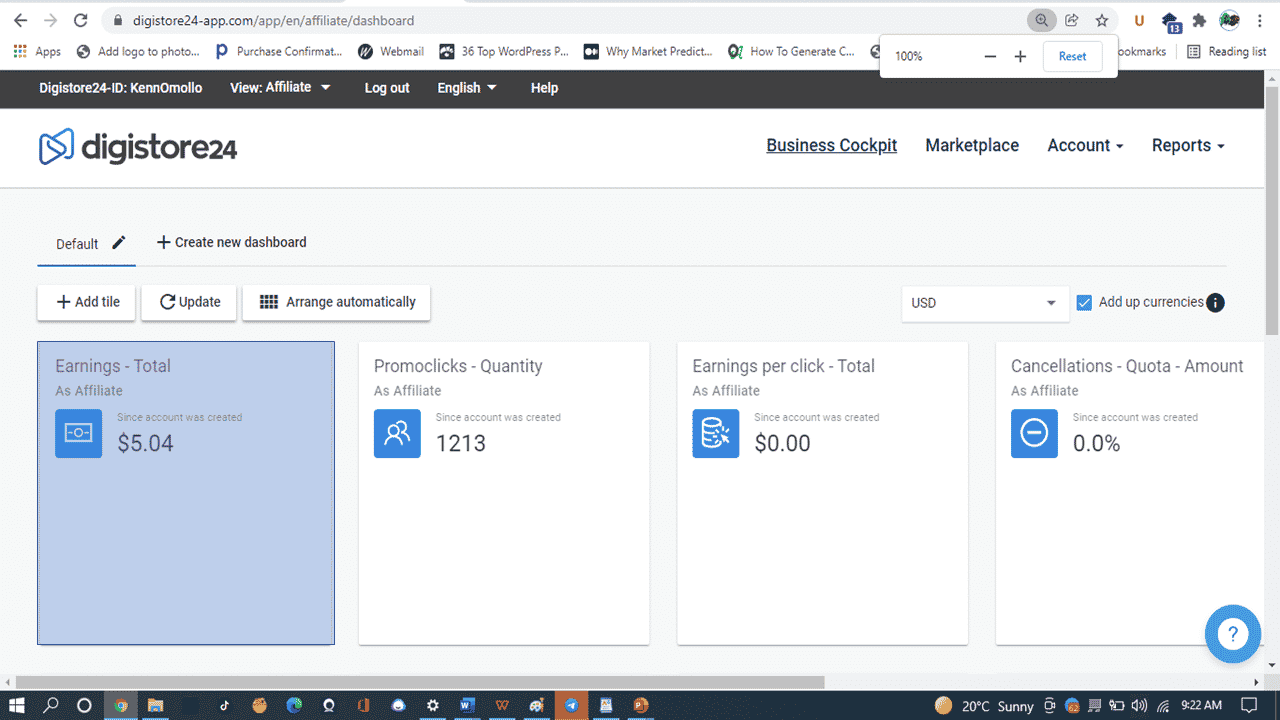Open the Webmail bookmark

[x=391, y=51]
